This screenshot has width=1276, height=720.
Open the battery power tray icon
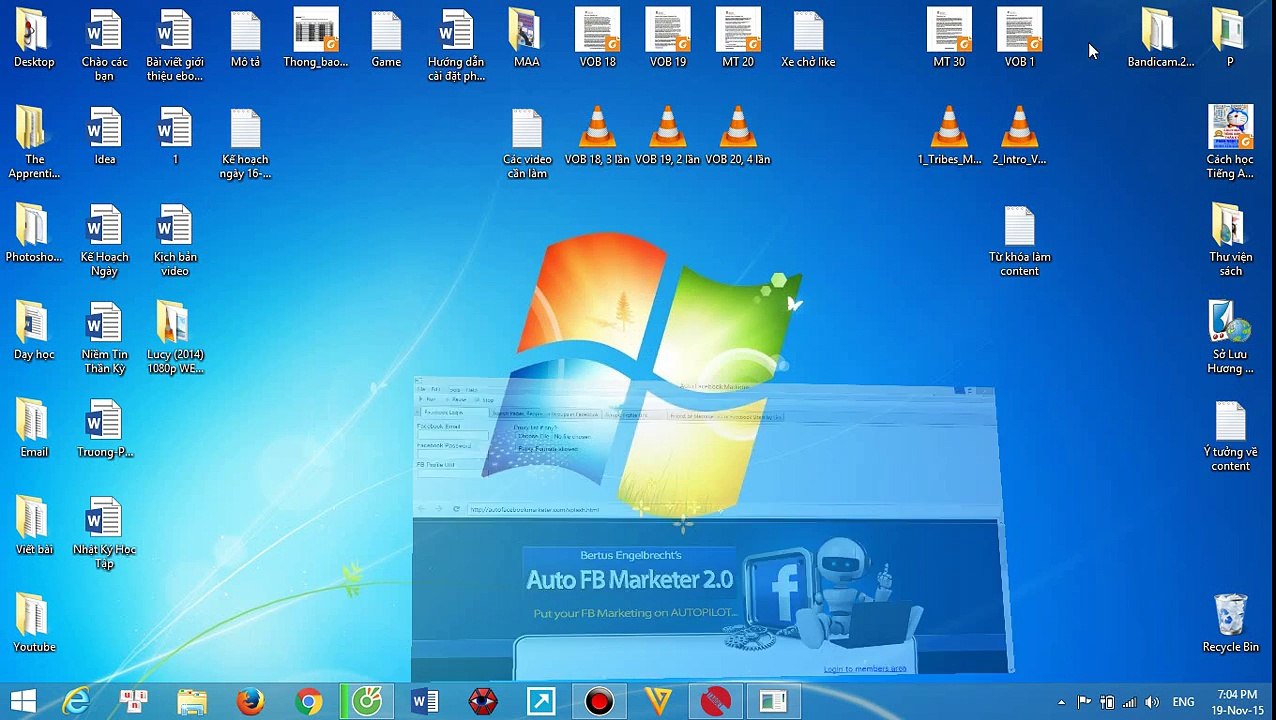click(1107, 702)
